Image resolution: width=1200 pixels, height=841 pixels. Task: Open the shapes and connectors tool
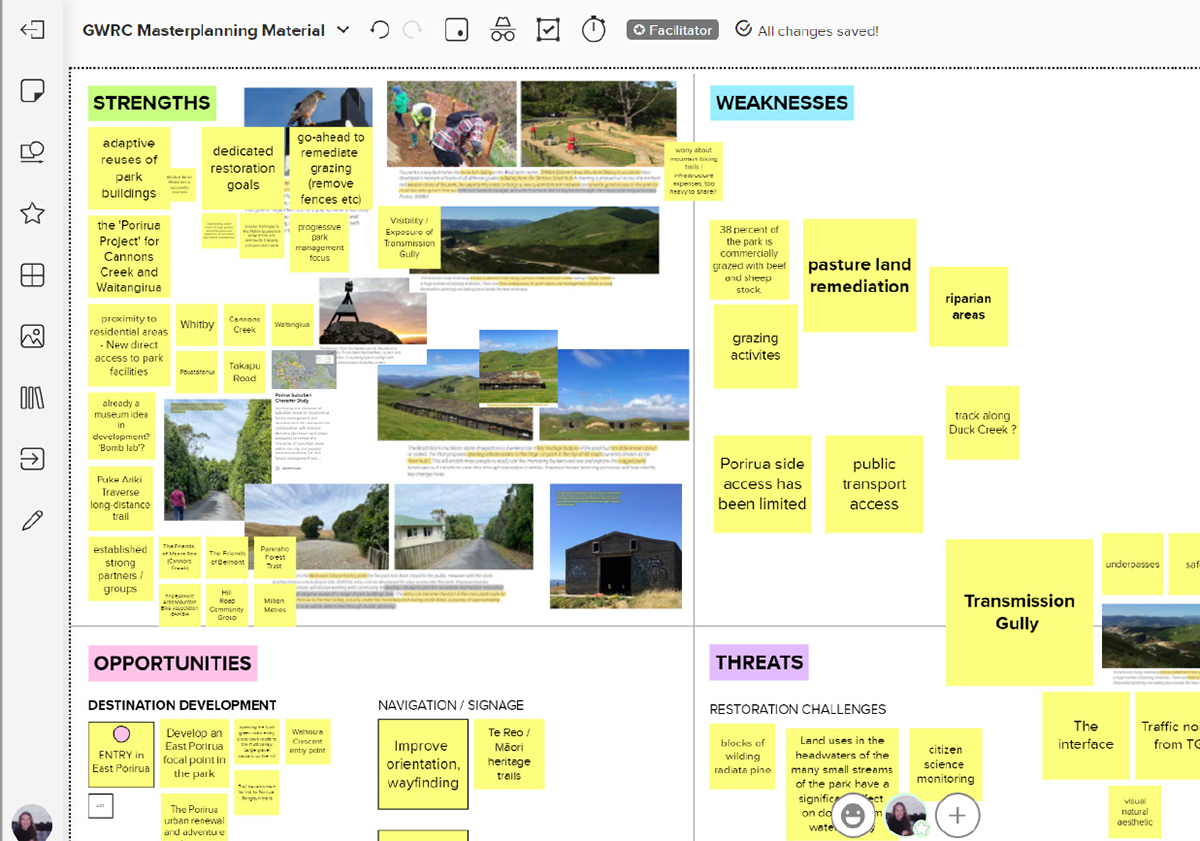point(32,152)
